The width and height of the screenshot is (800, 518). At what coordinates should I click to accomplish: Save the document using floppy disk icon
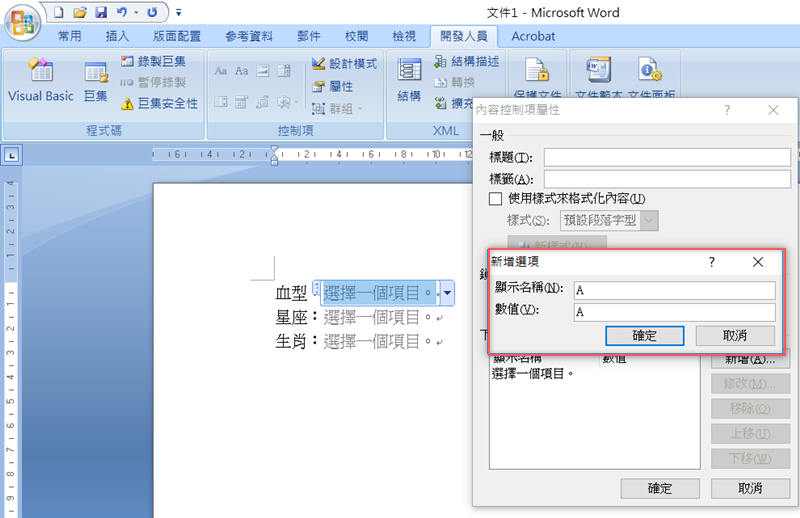(x=101, y=12)
